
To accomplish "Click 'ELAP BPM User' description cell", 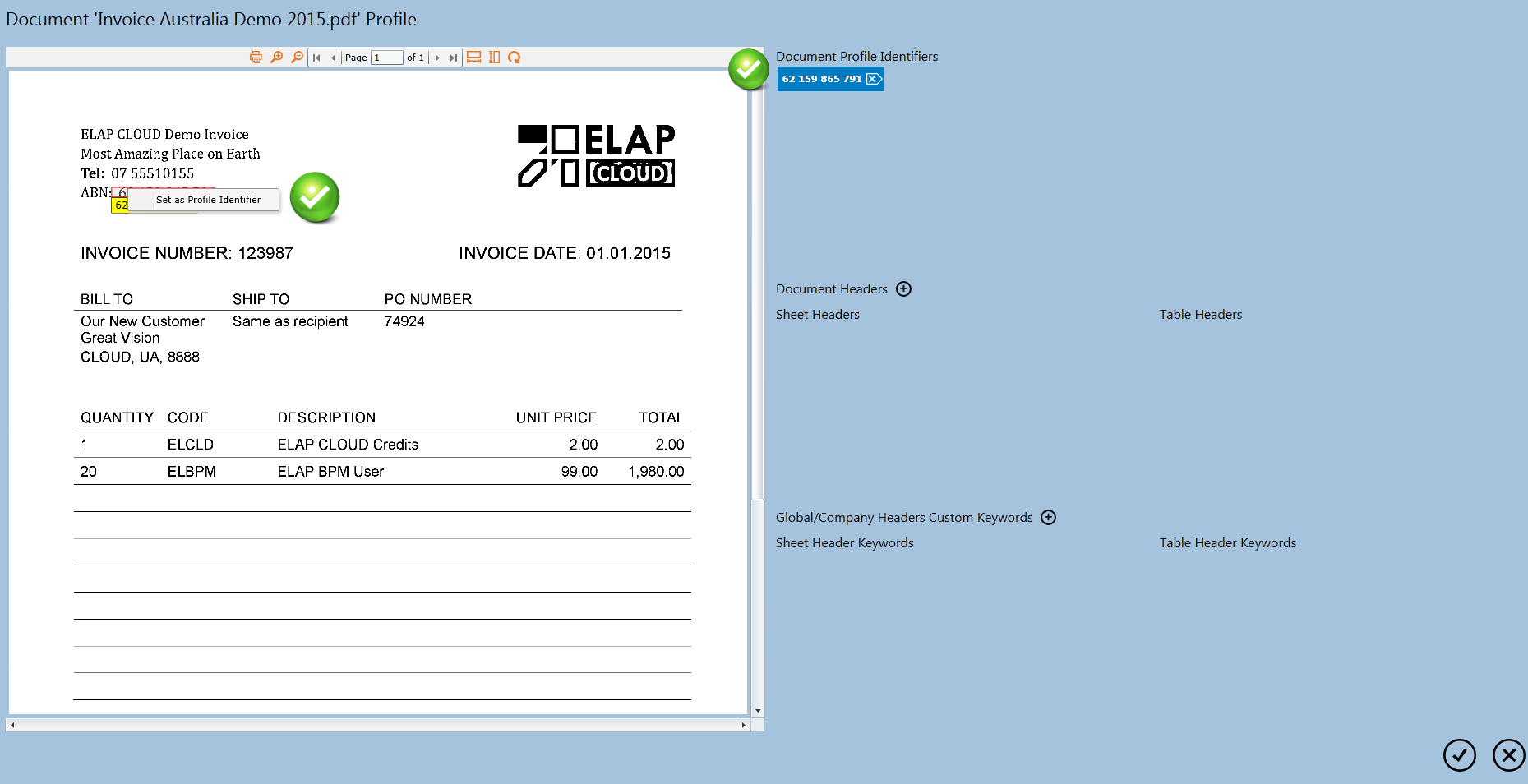I will coord(330,472).
